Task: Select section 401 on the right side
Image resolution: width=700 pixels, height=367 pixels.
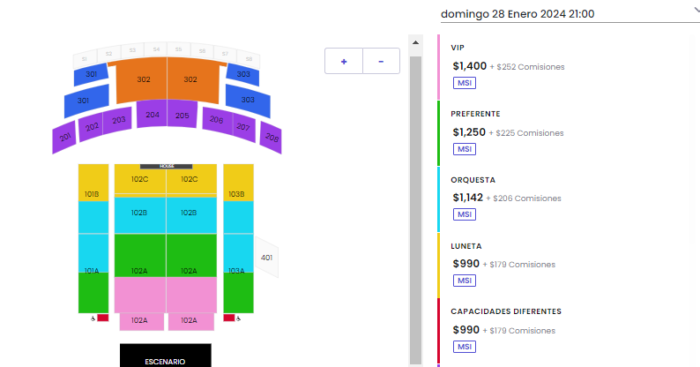Action: coord(267,258)
